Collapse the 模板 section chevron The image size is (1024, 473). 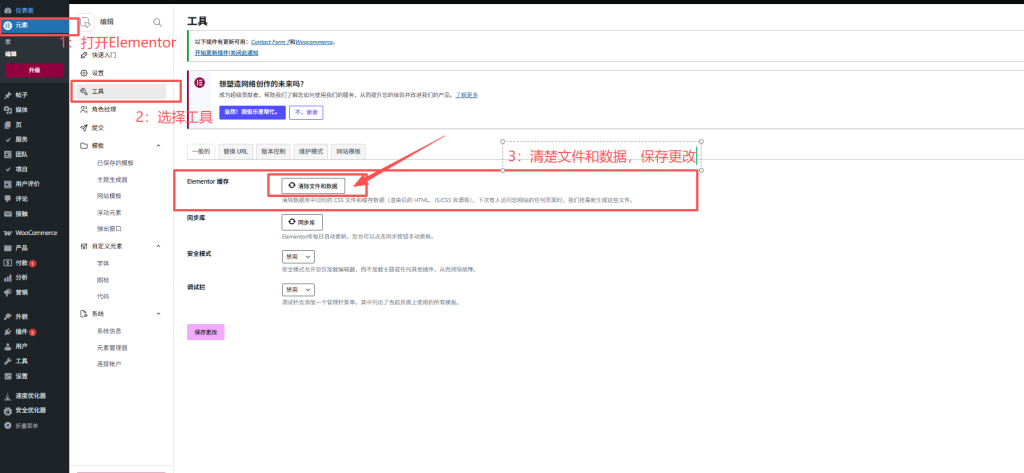(x=158, y=145)
